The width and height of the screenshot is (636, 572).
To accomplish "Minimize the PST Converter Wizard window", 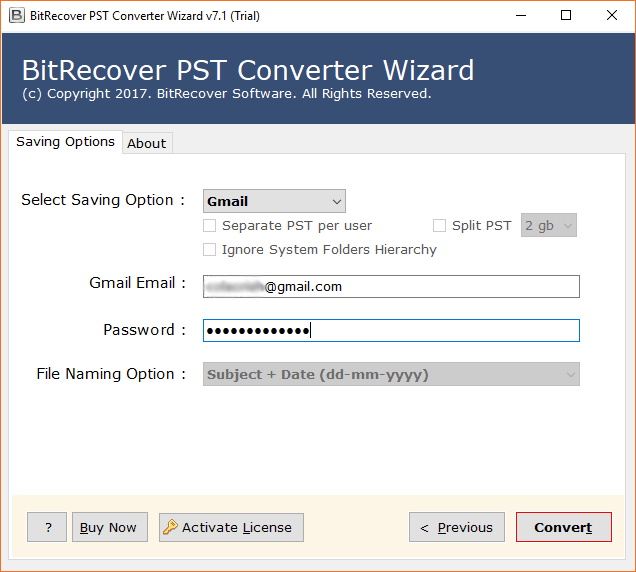I will coord(521,15).
